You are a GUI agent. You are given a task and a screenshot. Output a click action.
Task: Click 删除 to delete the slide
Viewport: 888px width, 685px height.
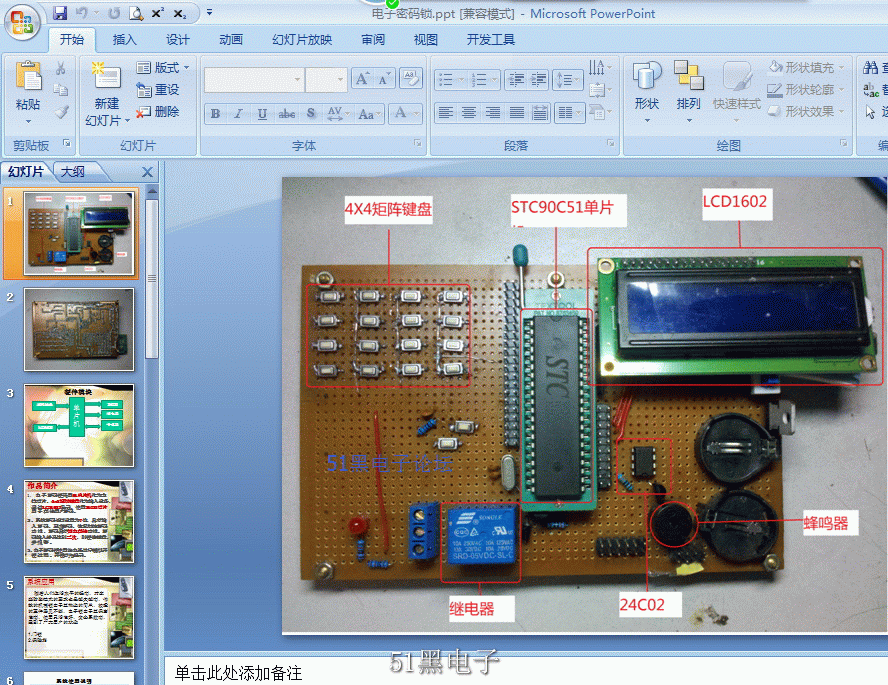point(157,112)
